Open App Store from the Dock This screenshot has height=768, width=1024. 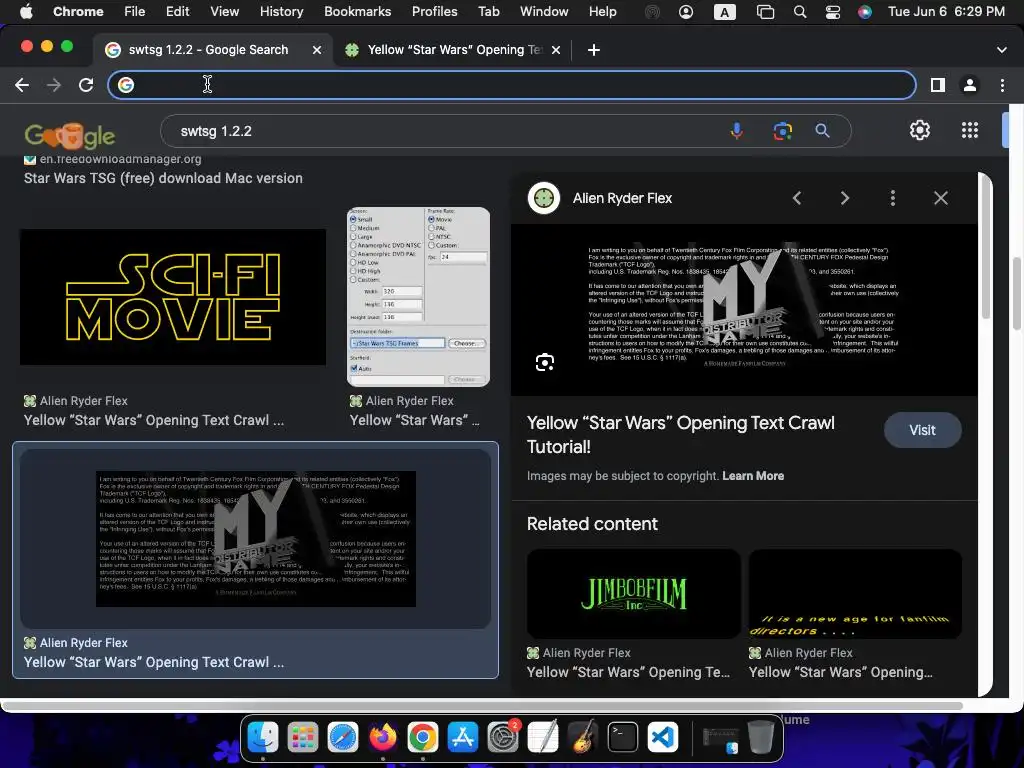click(x=462, y=738)
